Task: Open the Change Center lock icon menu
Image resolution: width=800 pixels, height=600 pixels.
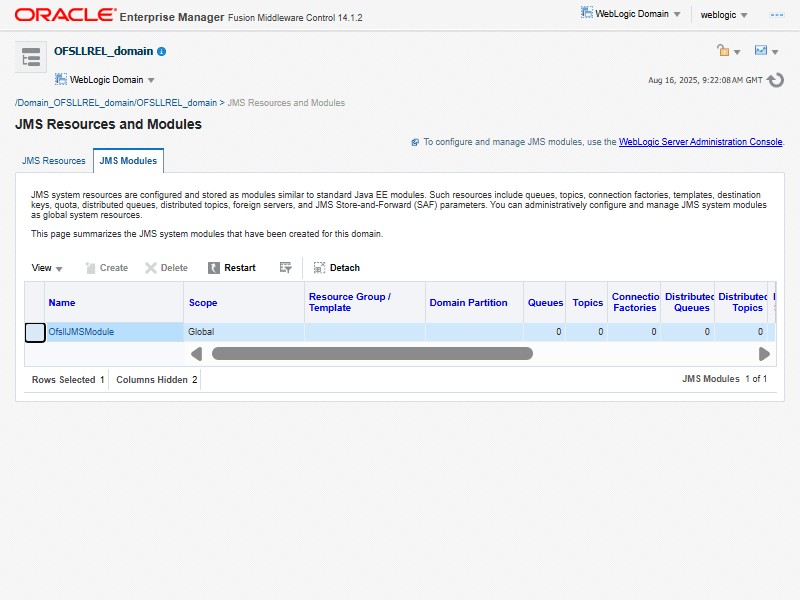Action: click(x=723, y=50)
